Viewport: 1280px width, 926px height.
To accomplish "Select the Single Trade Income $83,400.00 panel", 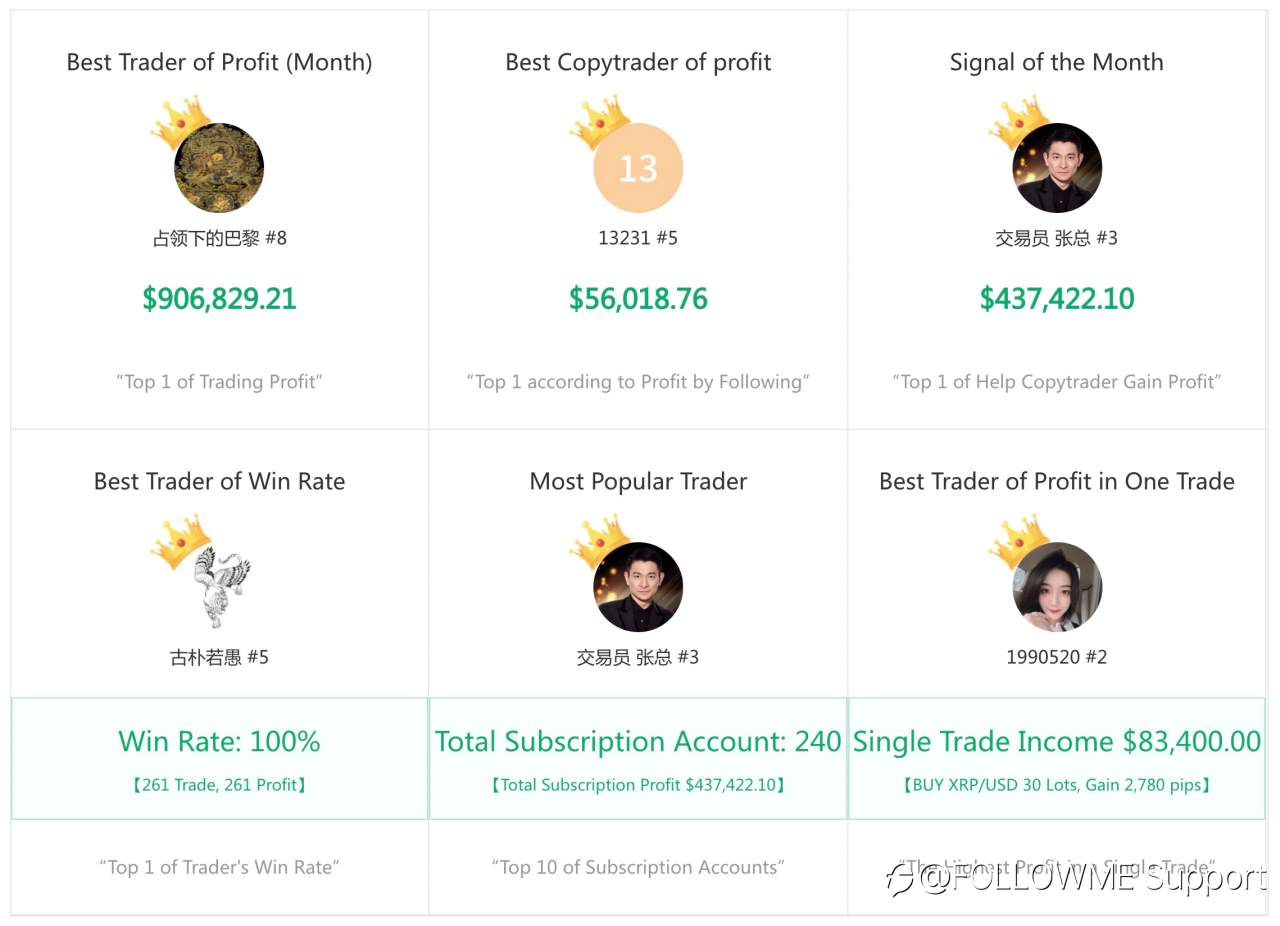I will click(1057, 759).
